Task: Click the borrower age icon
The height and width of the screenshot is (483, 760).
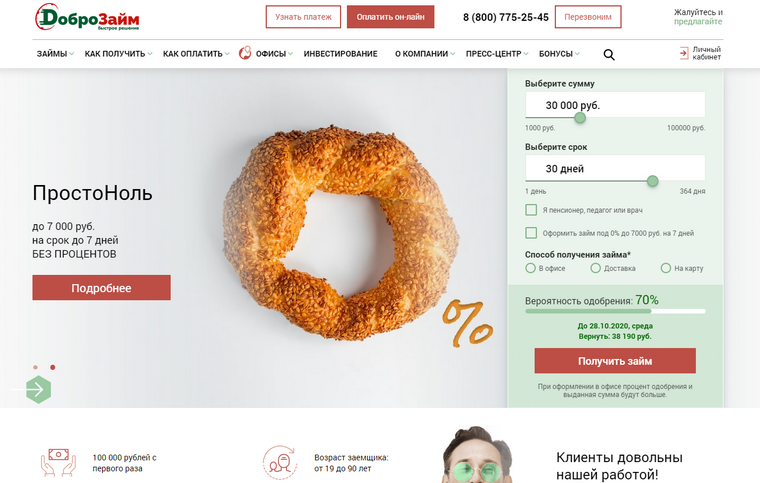Action: click(280, 462)
